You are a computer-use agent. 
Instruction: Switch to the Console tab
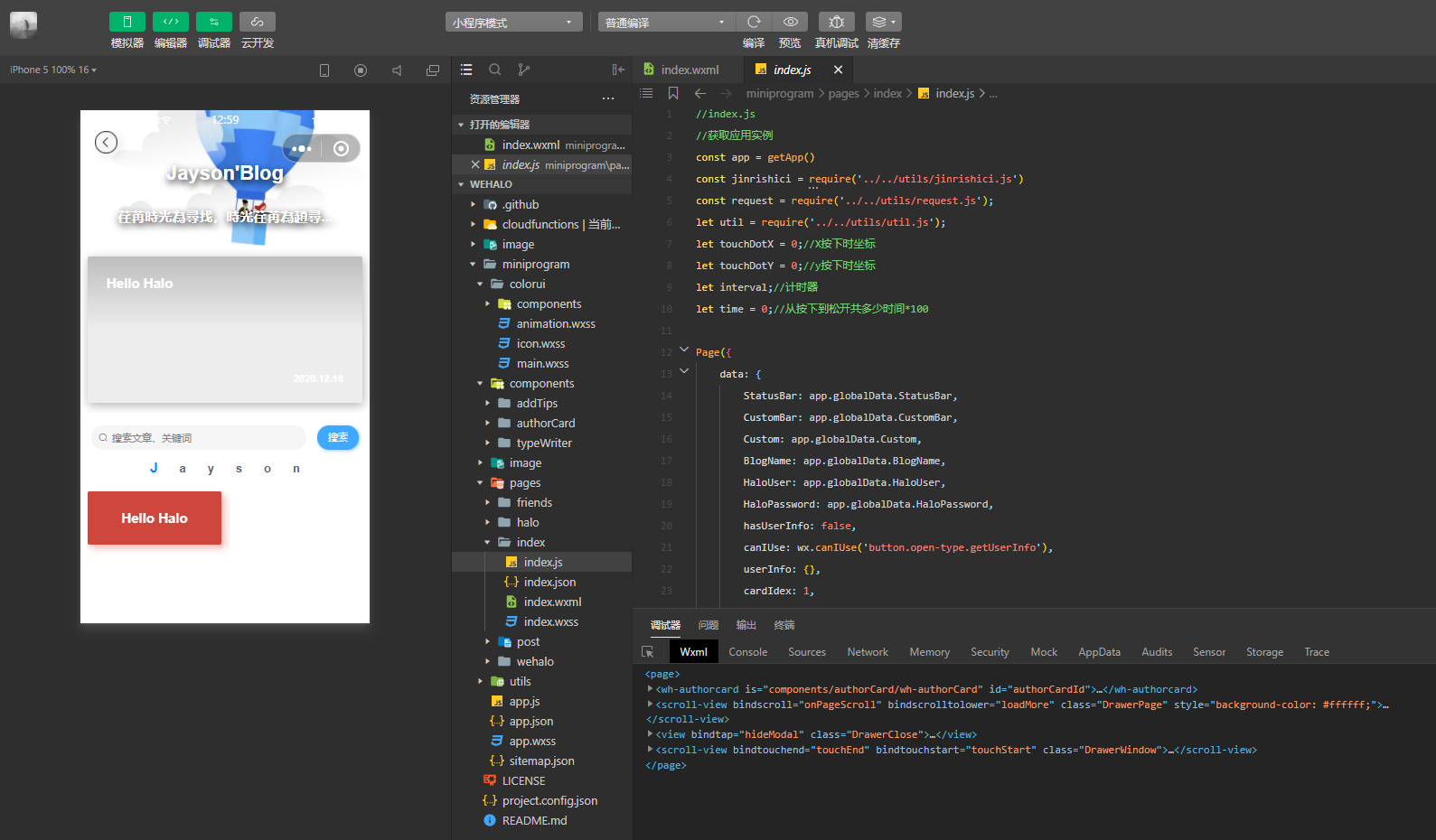[x=747, y=652]
